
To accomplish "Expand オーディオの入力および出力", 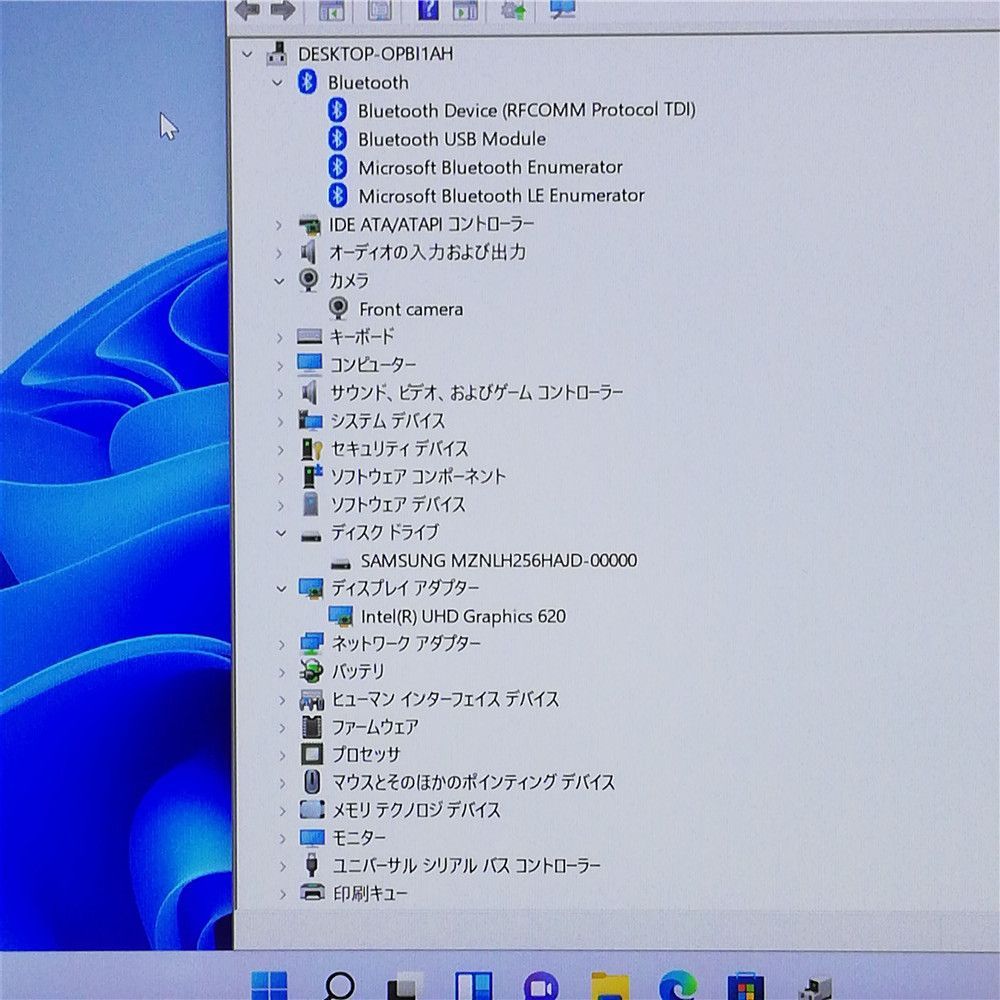I will (279, 253).
